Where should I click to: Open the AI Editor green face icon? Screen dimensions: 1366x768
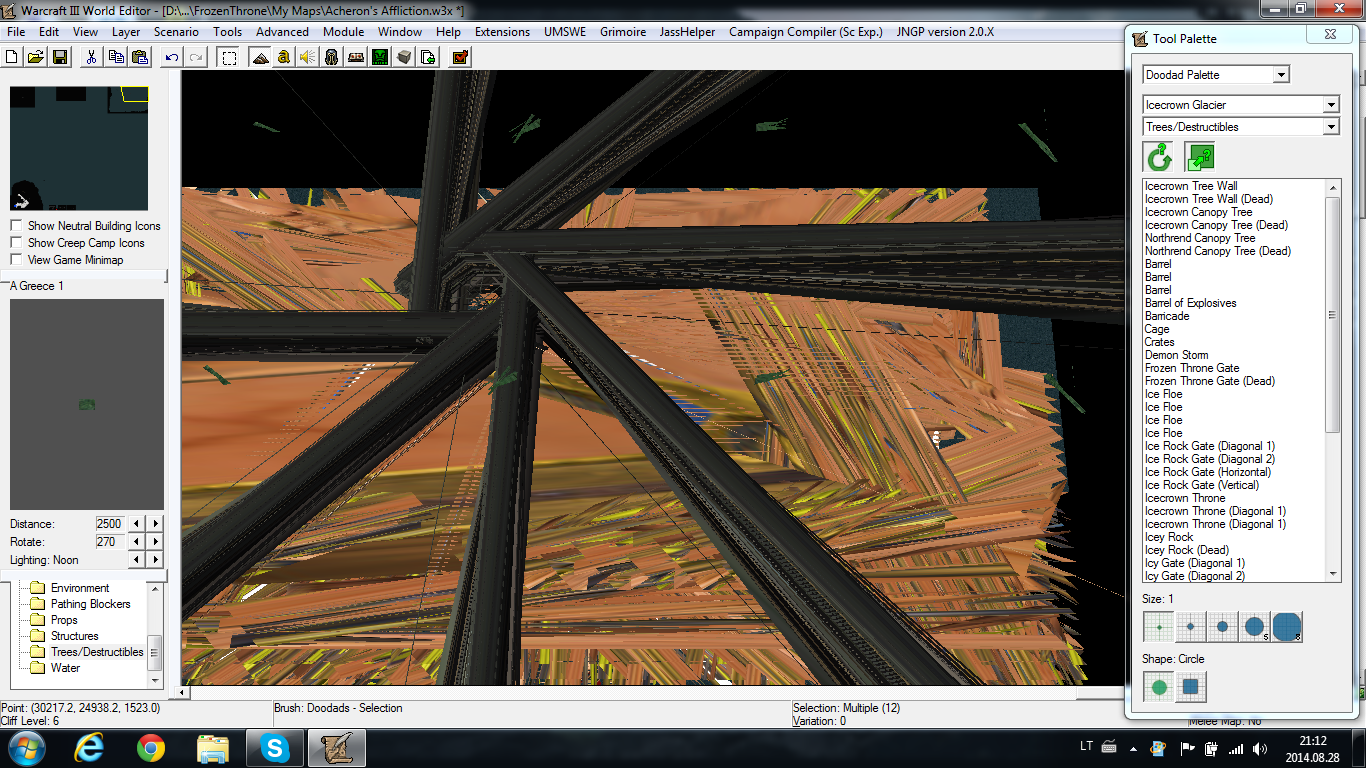coord(380,57)
